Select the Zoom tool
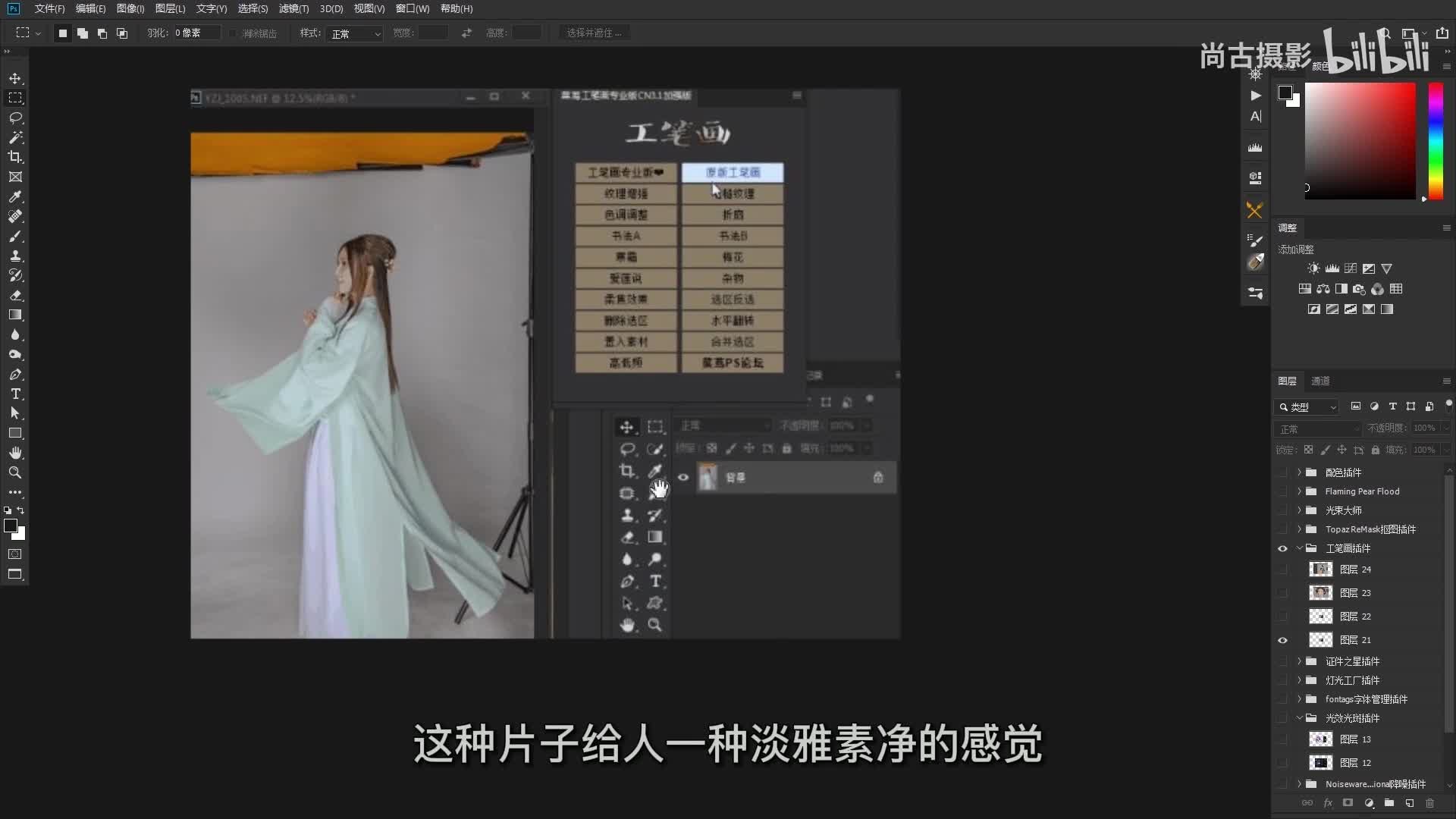This screenshot has height=819, width=1456. tap(15, 472)
